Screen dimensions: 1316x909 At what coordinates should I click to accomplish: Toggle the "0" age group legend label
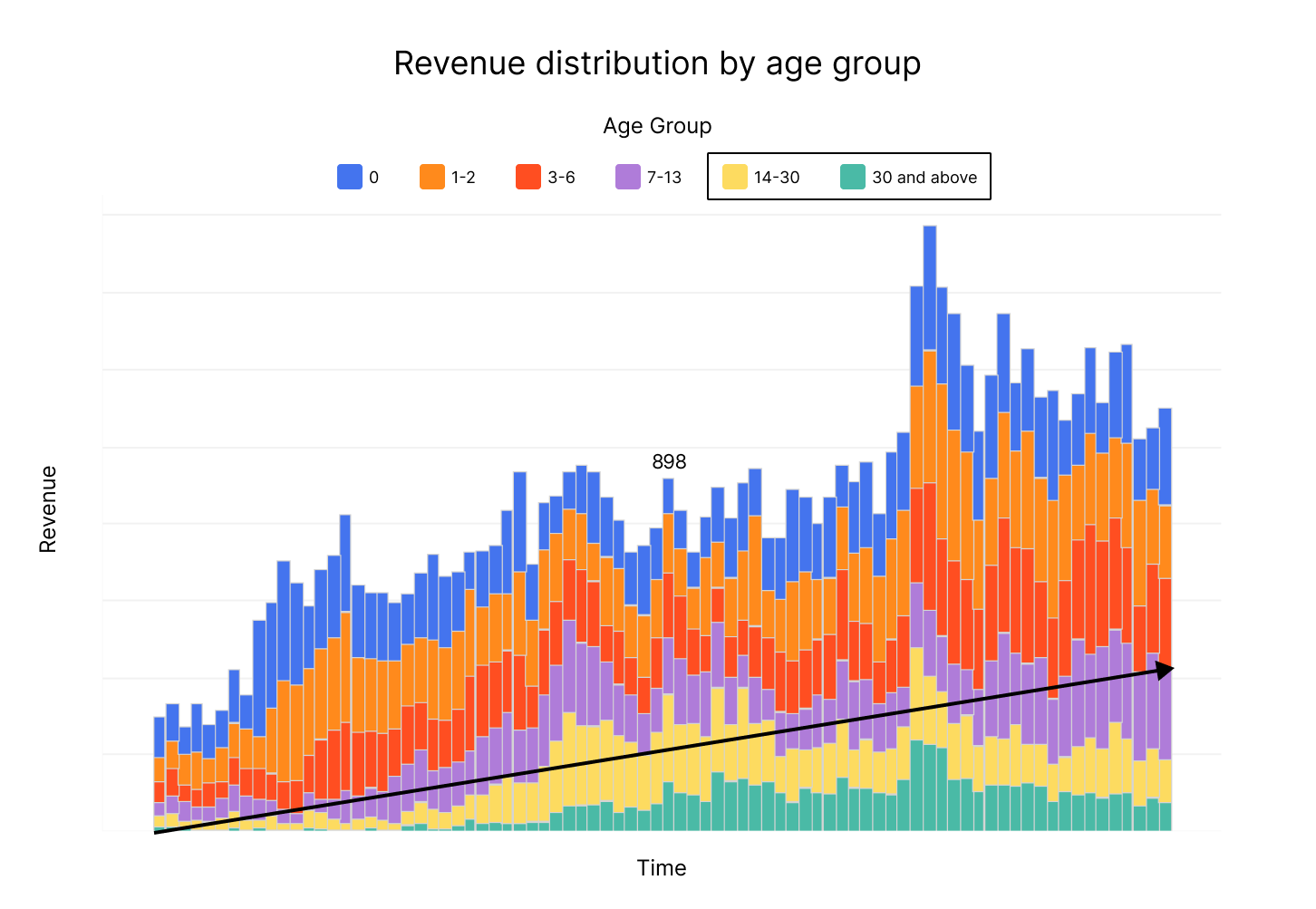click(x=373, y=178)
